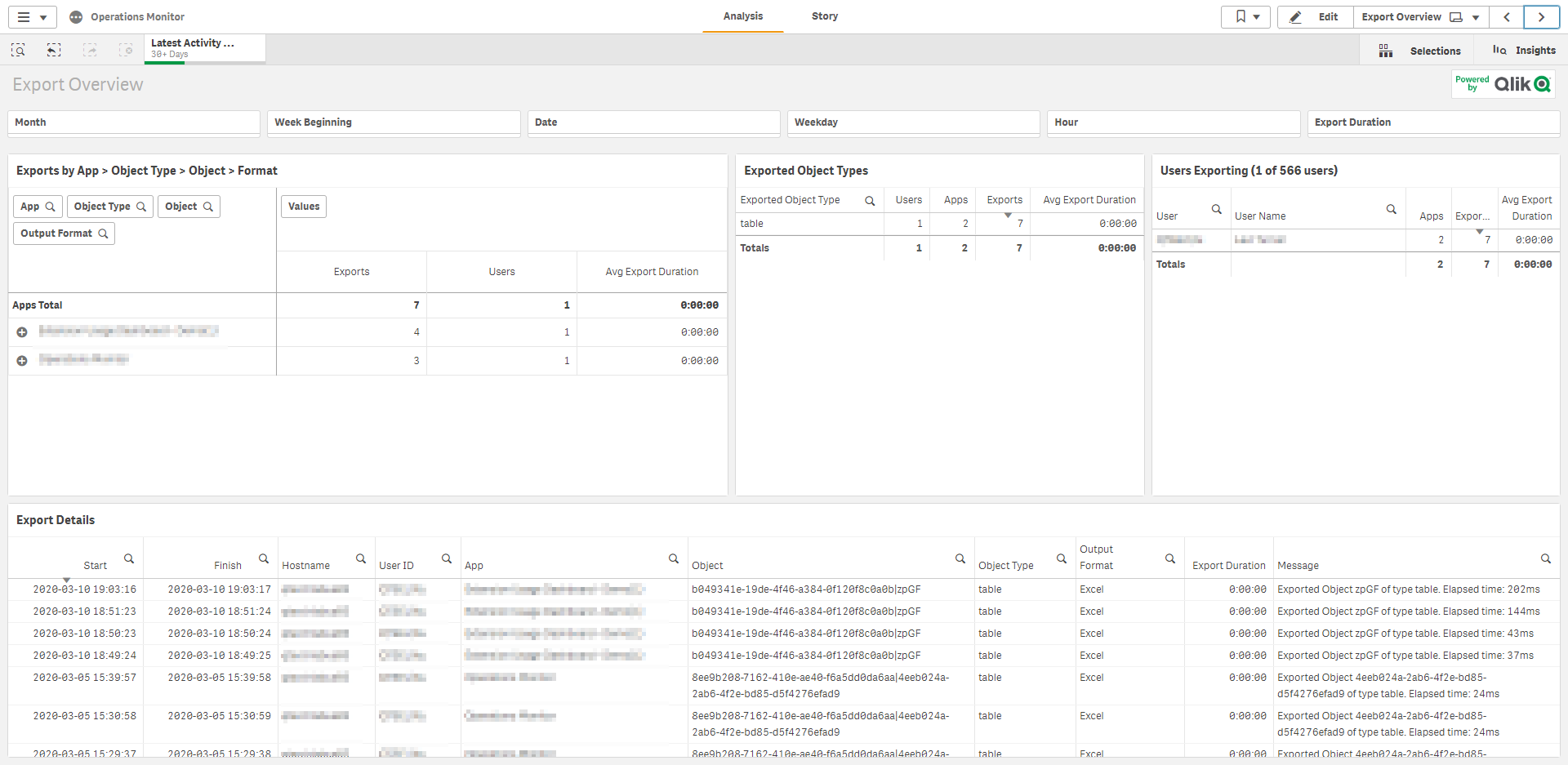
Task: Search the Message column in Export Details
Action: pos(1545,559)
